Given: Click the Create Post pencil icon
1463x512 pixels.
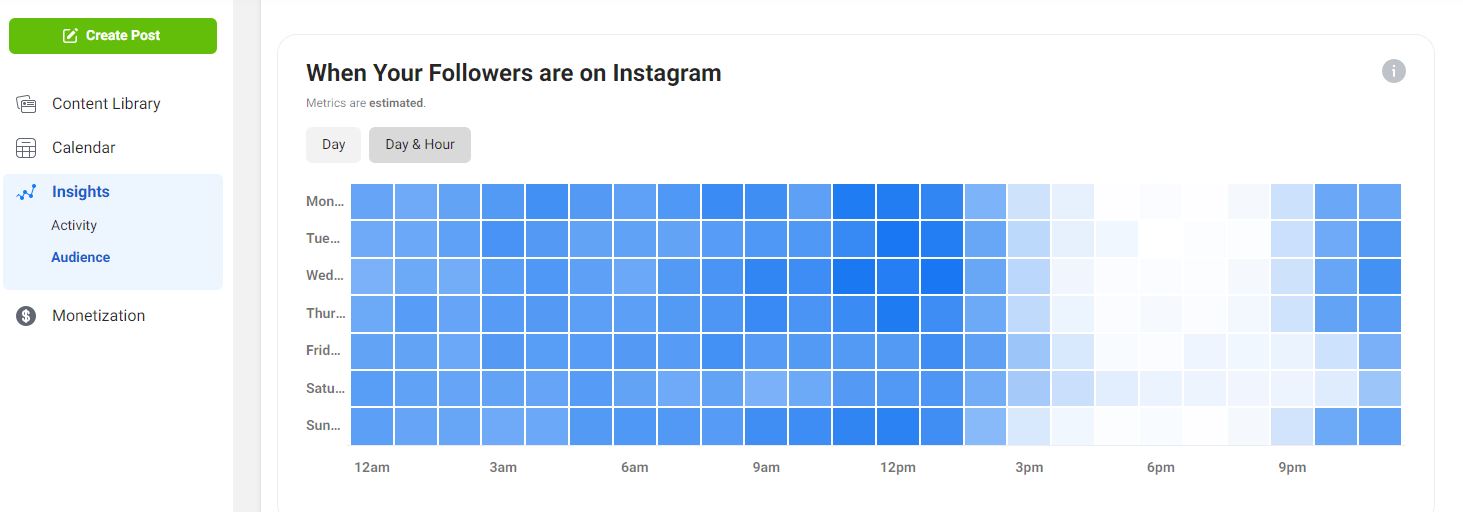Looking at the screenshot, I should pyautogui.click(x=70, y=36).
